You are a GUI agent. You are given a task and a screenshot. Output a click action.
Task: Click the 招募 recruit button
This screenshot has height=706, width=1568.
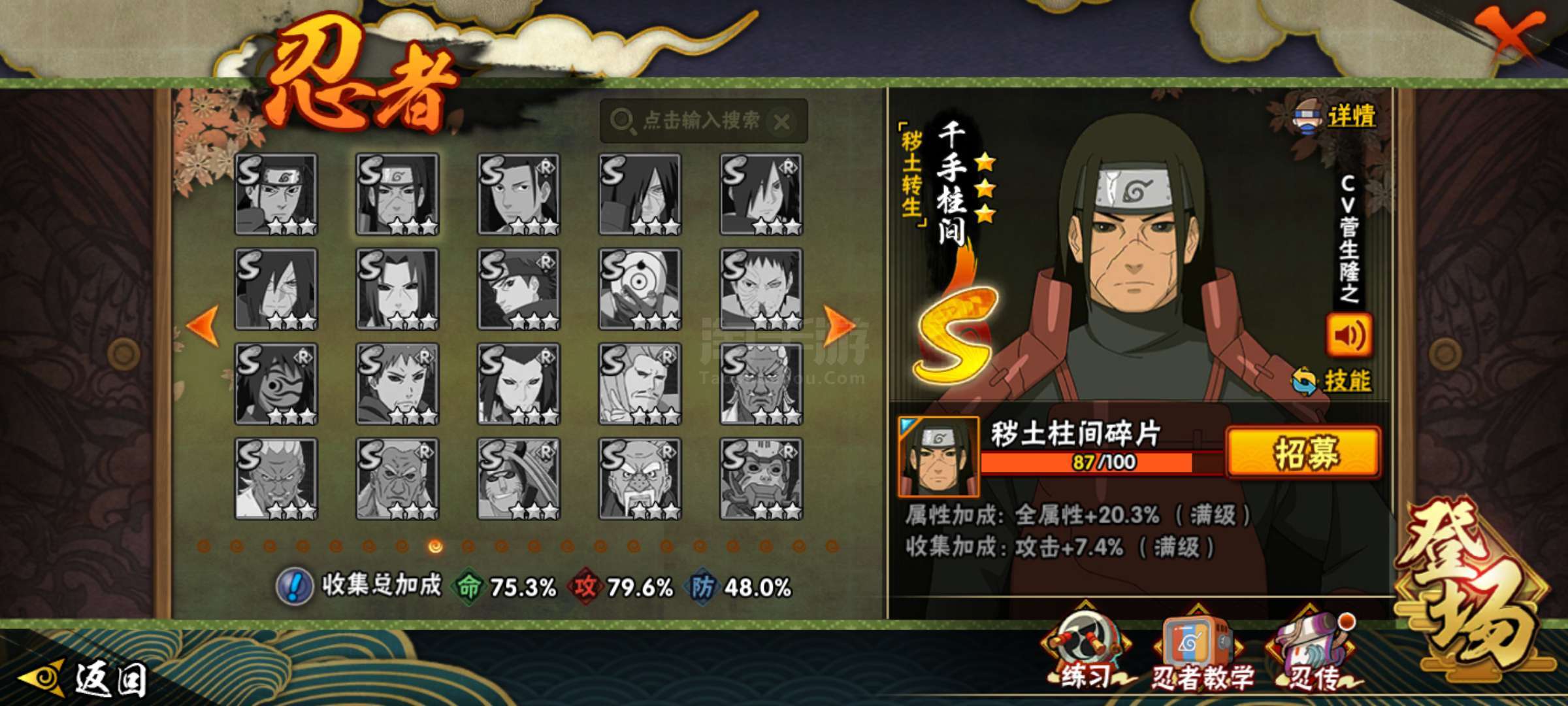click(x=1304, y=452)
